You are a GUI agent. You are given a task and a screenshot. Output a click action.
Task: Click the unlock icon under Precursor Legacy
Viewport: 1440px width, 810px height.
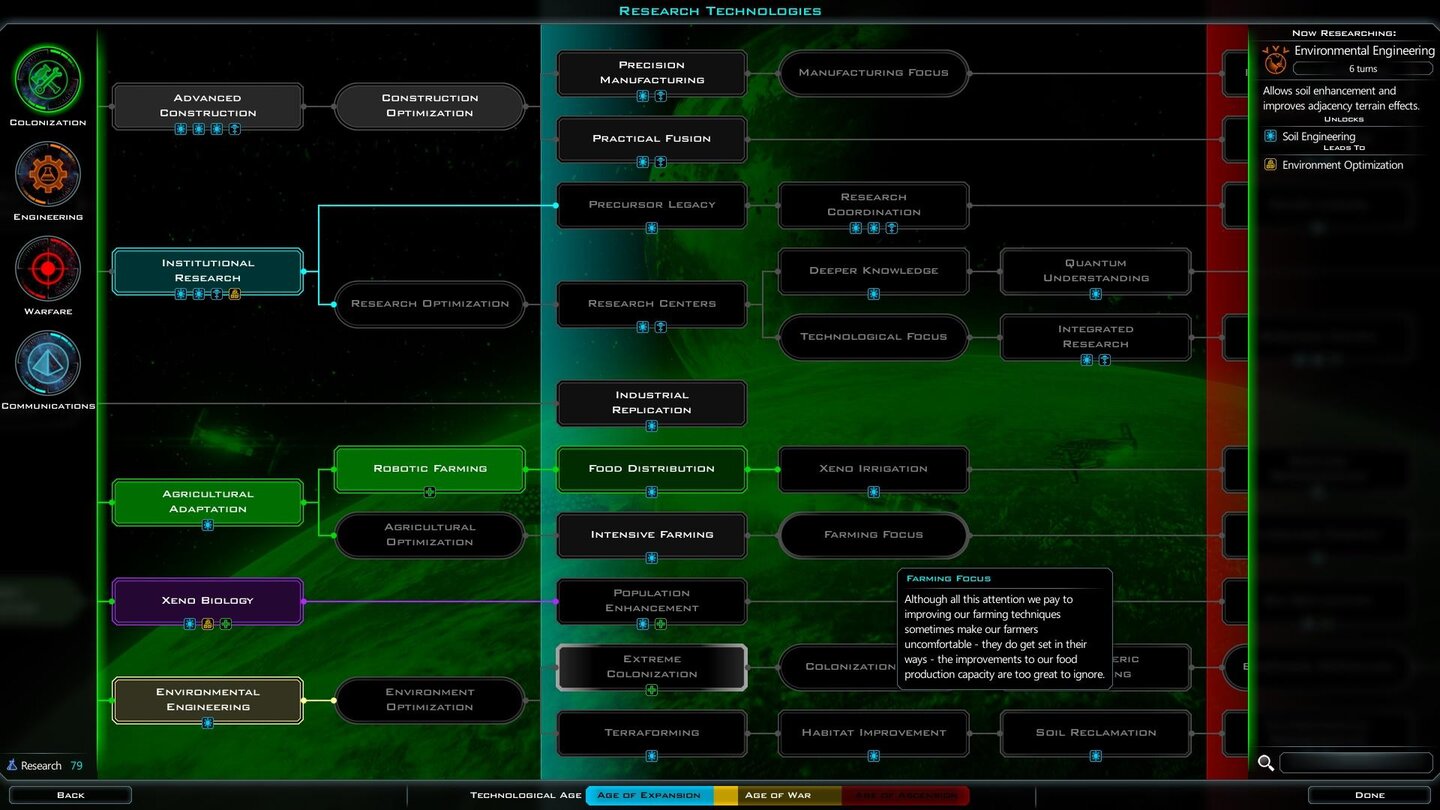652,228
